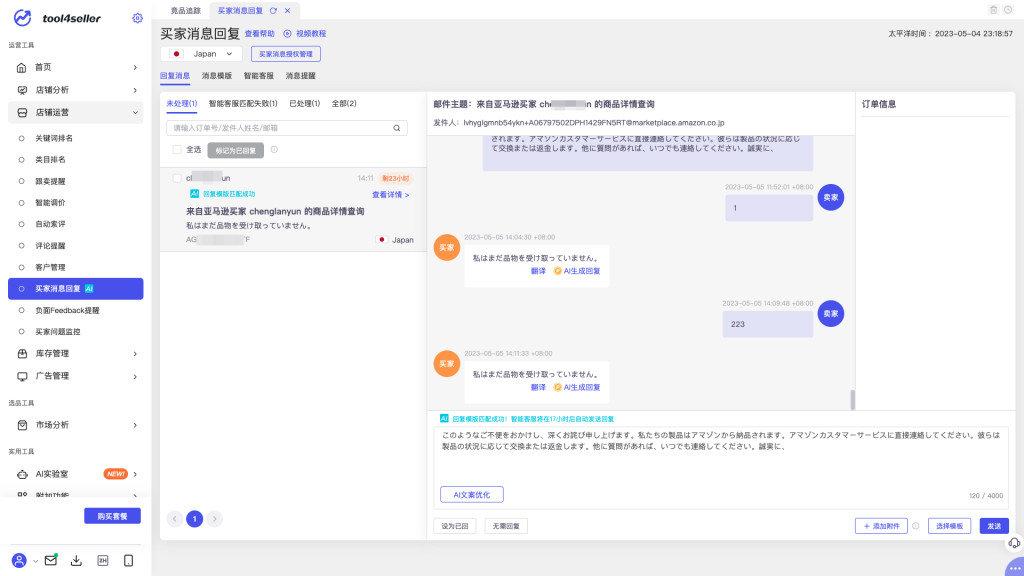Click the download icon in bottom bar
The height and width of the screenshot is (576, 1024).
[x=76, y=560]
